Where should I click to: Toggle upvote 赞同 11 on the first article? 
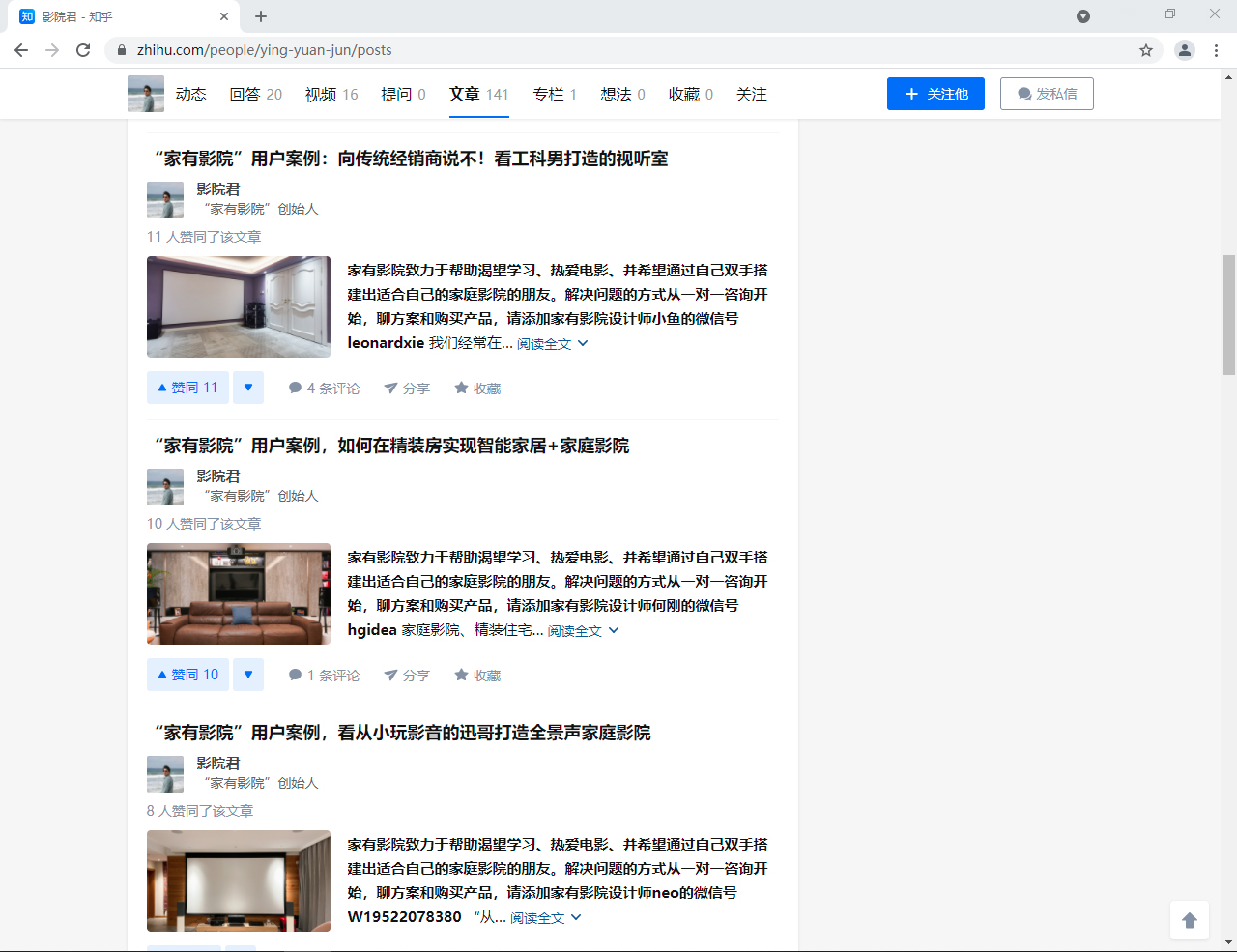187,388
